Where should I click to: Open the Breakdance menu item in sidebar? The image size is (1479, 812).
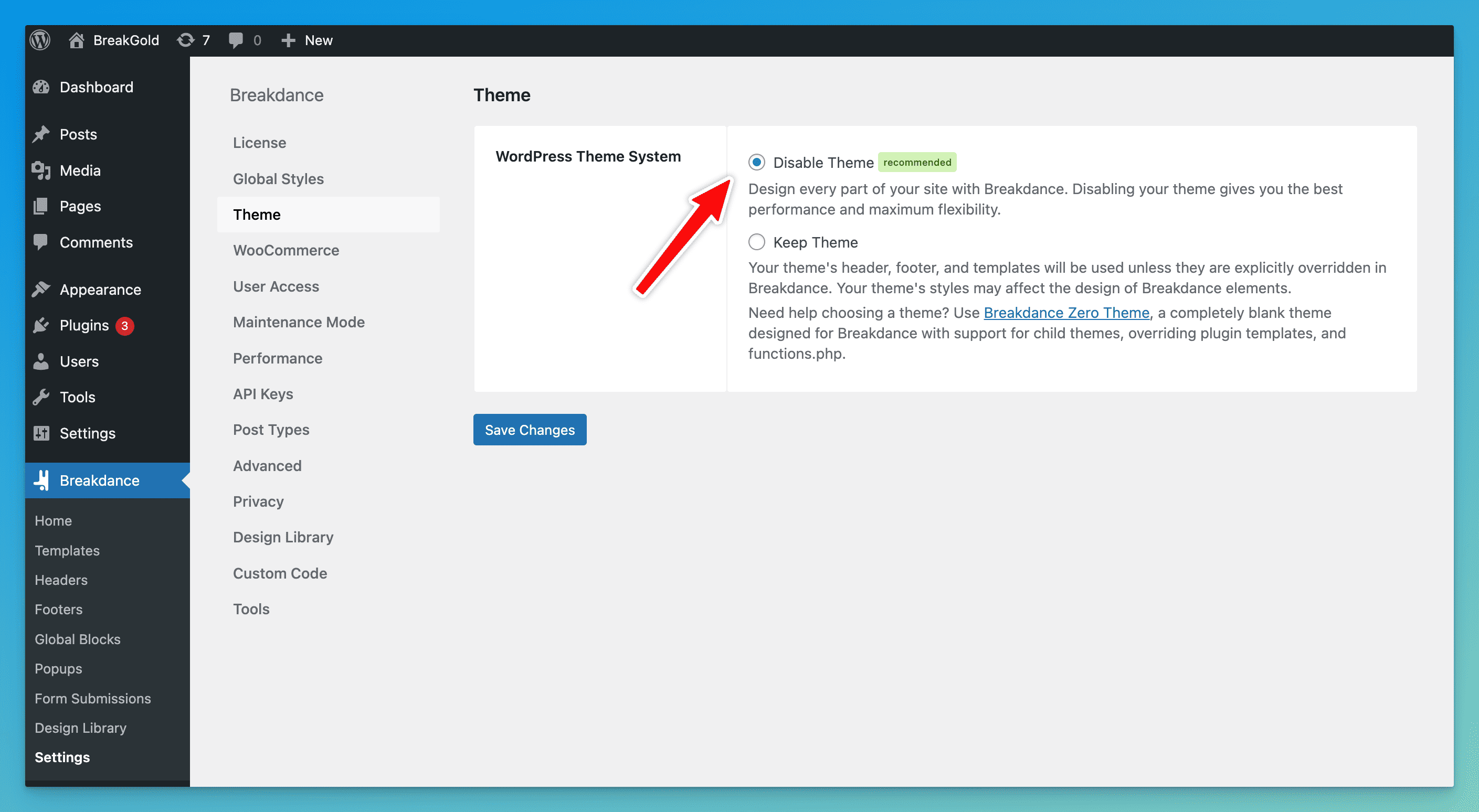click(x=108, y=480)
